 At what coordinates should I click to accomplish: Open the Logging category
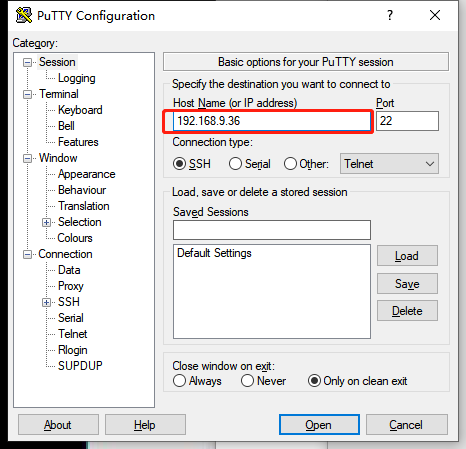coord(77,78)
